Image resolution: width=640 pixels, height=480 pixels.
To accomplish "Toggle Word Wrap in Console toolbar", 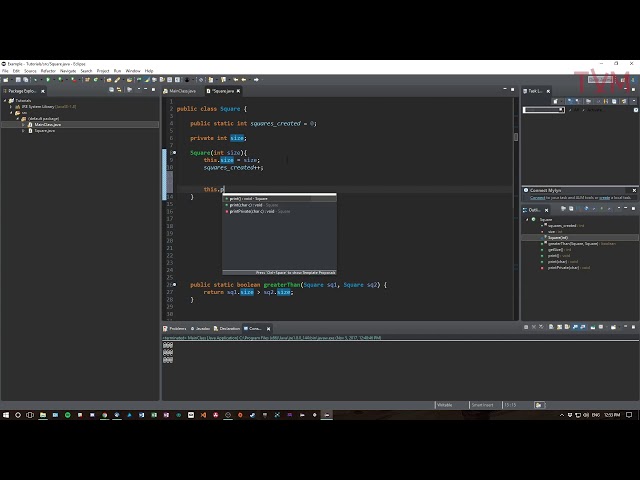I will click(x=567, y=327).
